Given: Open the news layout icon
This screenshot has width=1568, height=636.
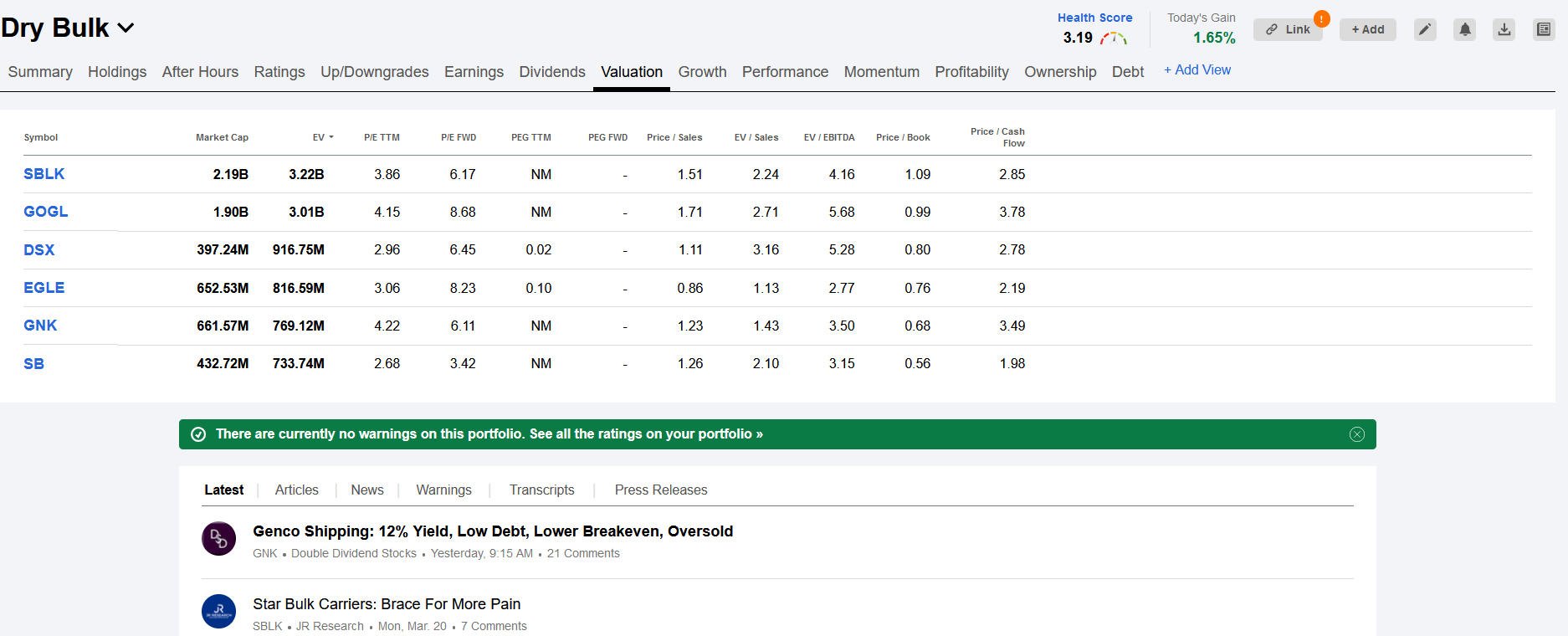Looking at the screenshot, I should pos(1544,29).
